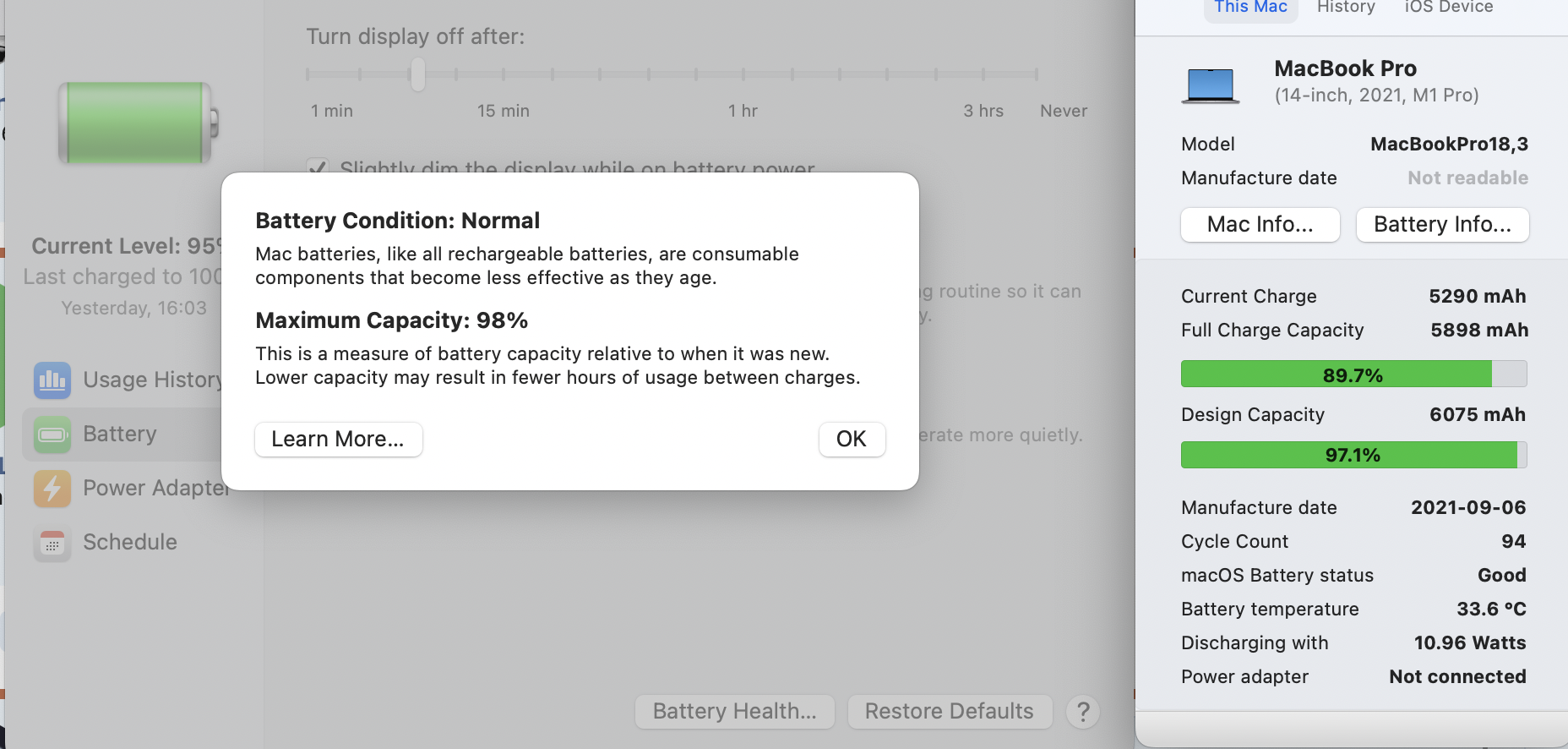This screenshot has width=1568, height=749.
Task: Click the 1 hr label on display slider
Action: point(743,111)
